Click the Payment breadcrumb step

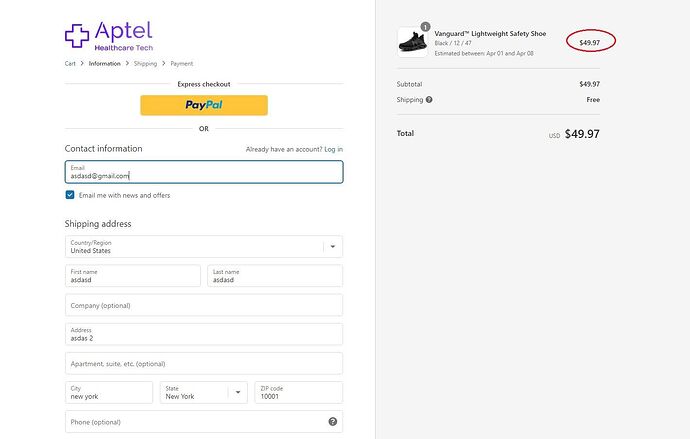(182, 63)
